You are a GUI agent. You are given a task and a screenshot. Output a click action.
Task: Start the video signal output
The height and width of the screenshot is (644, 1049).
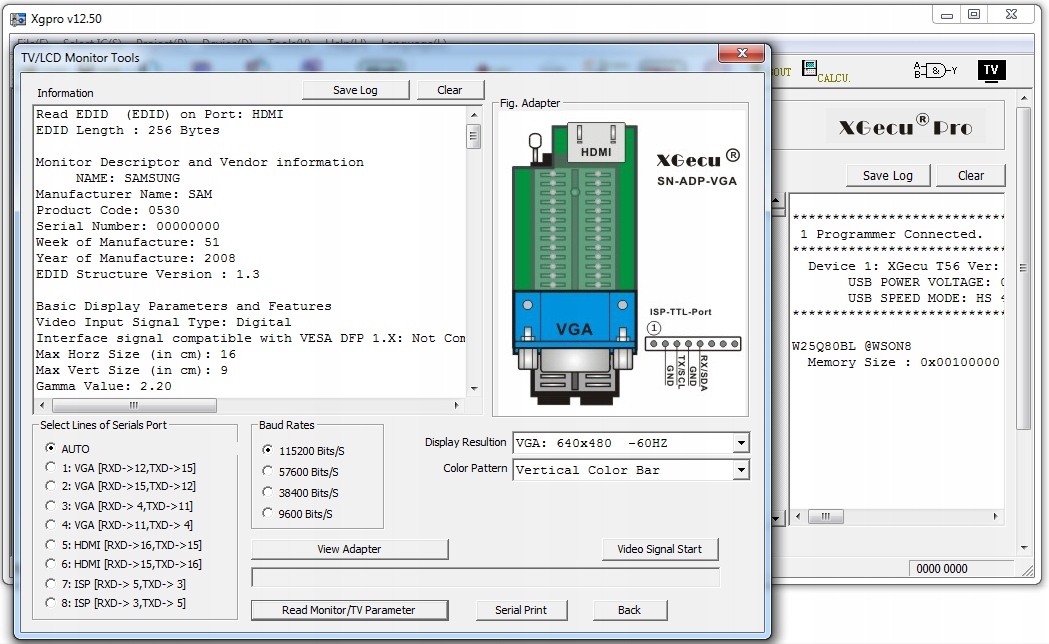pos(659,549)
